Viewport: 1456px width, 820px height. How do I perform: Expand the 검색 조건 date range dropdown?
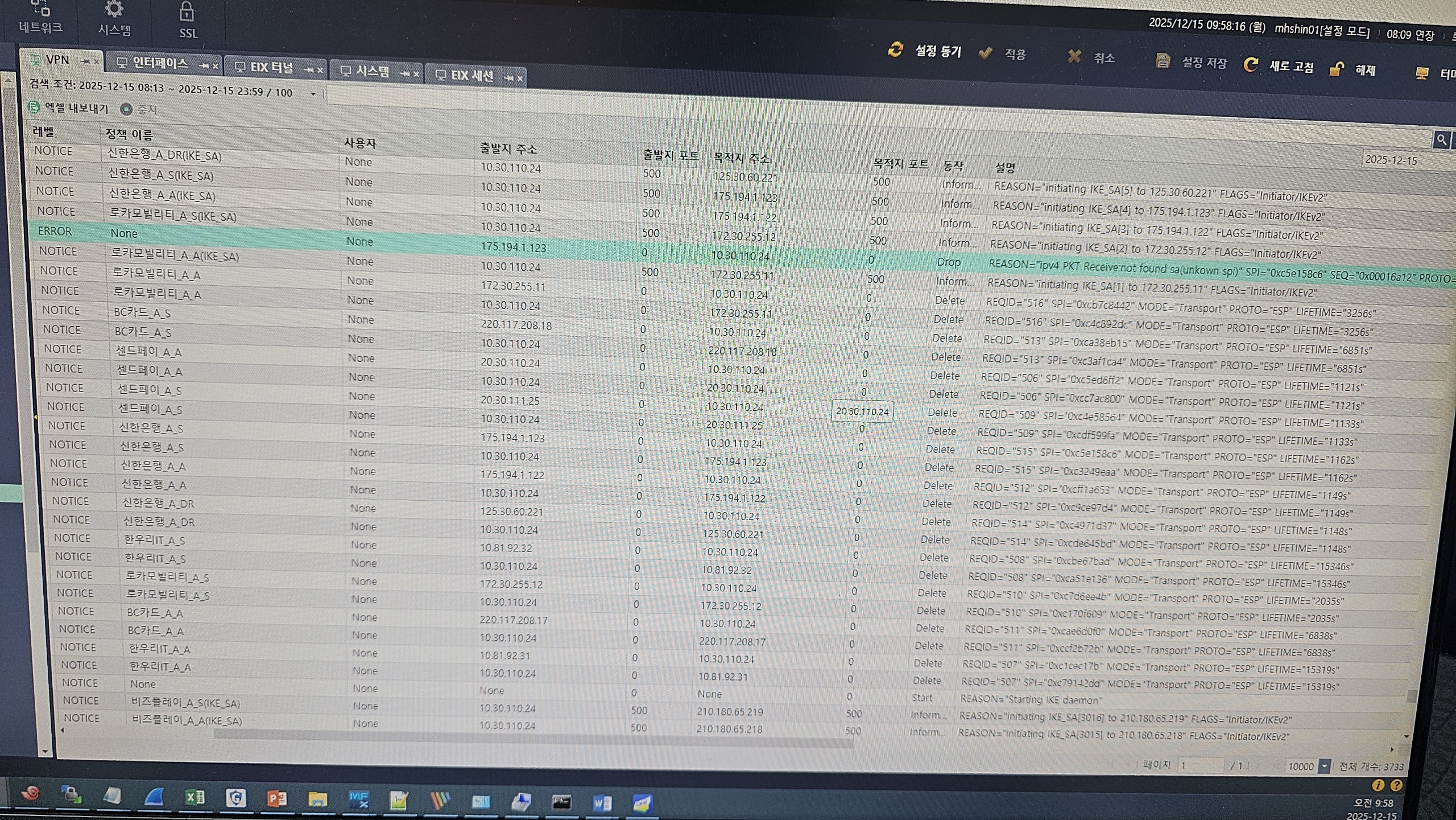pos(313,94)
